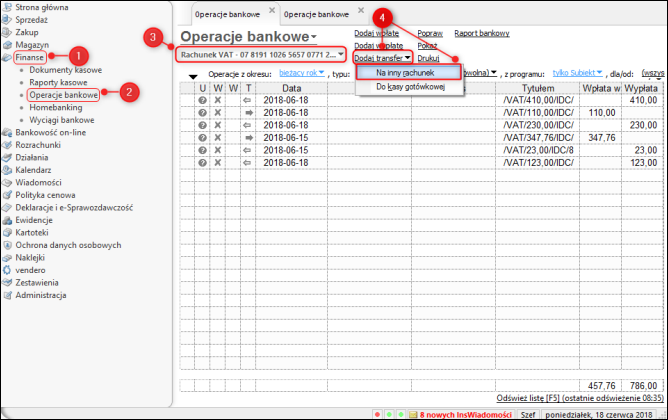Image resolution: width=668 pixels, height=420 pixels.
Task: Click the vendero gear icon
Action: click(7, 270)
